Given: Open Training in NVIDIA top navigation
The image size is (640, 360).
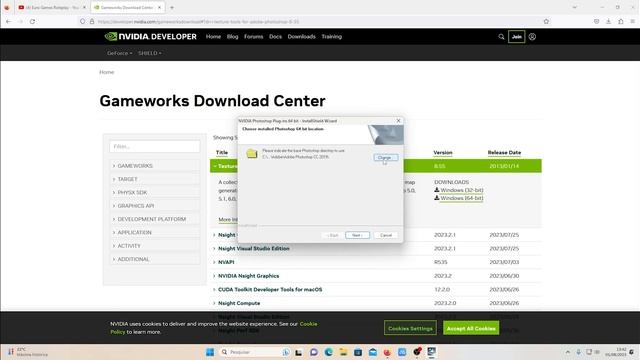Looking at the screenshot, I should (331, 37).
